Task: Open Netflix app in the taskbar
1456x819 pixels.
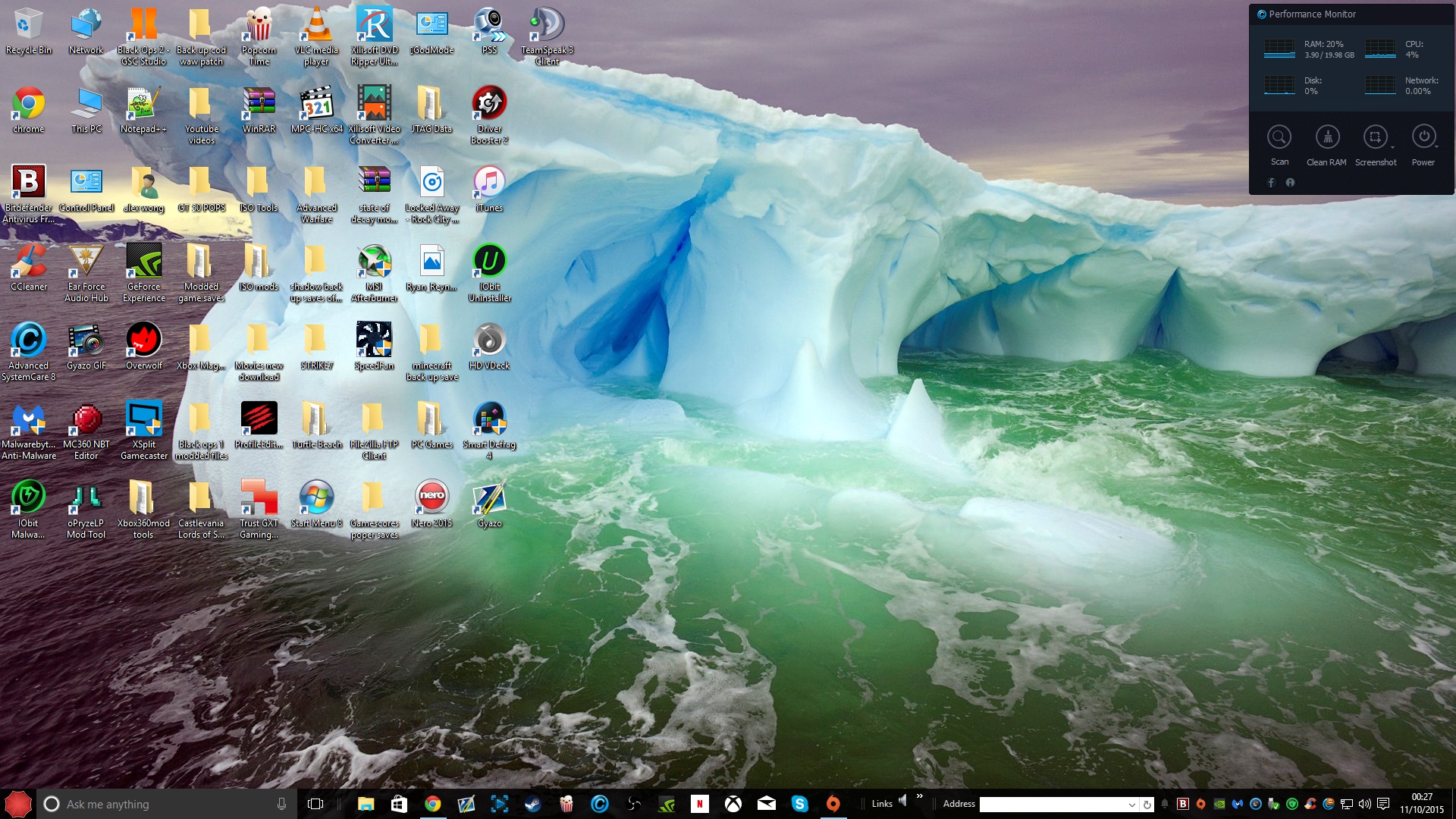Action: tap(700, 804)
